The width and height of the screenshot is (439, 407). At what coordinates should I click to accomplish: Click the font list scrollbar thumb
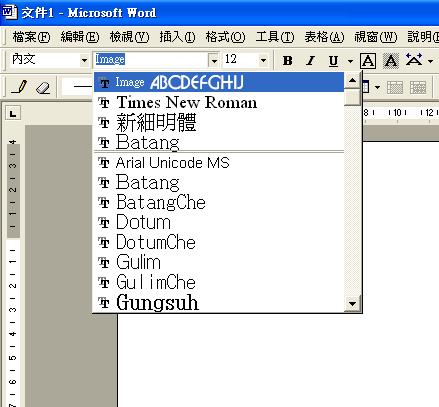[352, 97]
